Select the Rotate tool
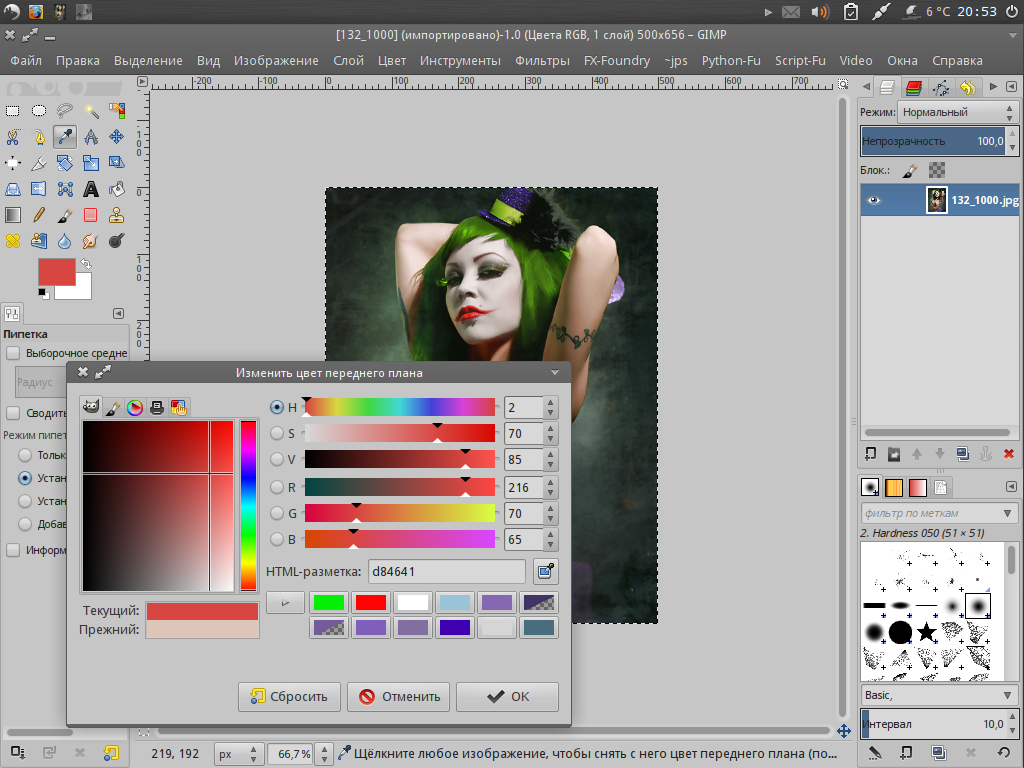1024x768 pixels. pyautogui.click(x=65, y=163)
